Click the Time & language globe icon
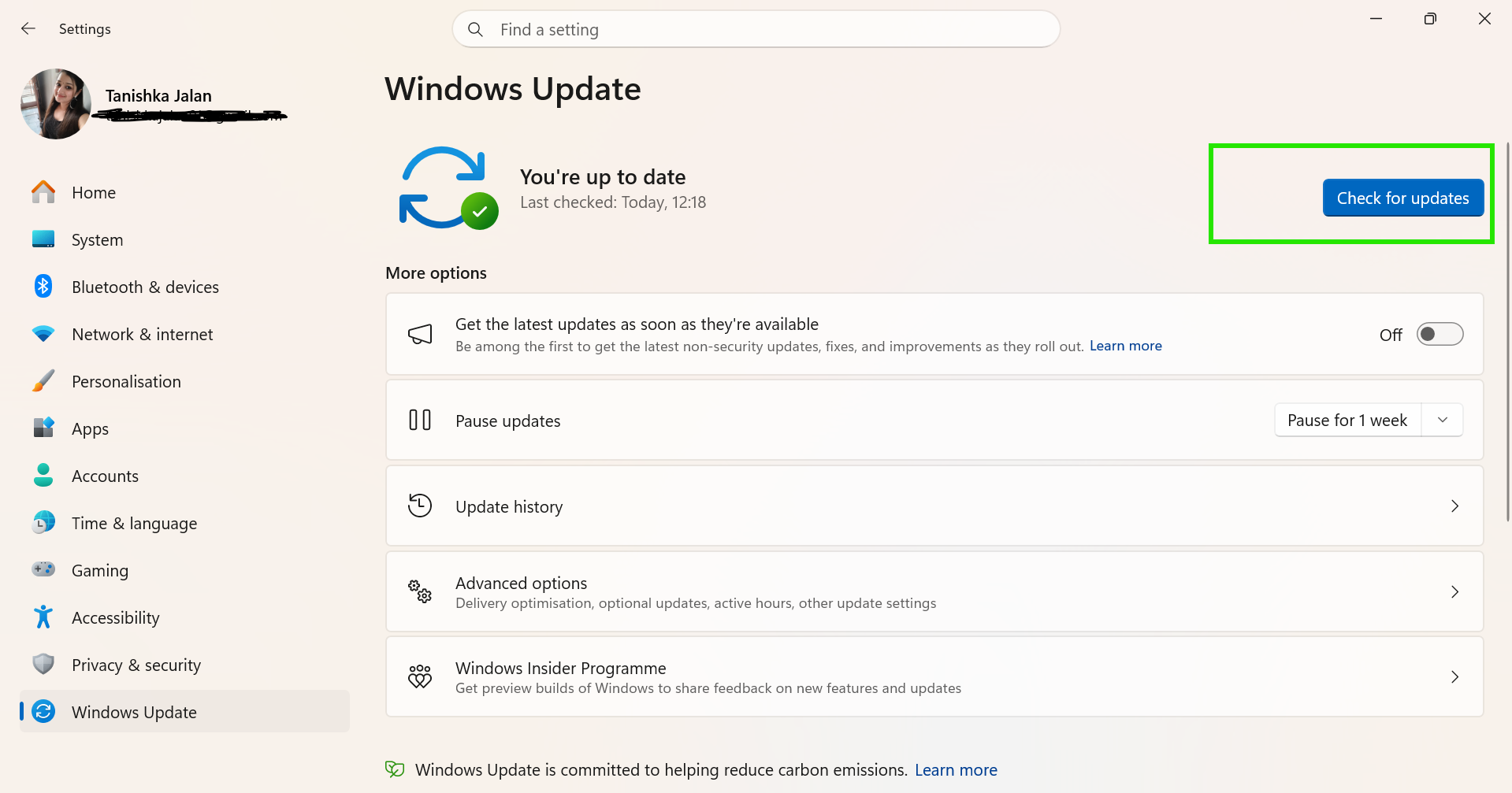 click(x=43, y=522)
